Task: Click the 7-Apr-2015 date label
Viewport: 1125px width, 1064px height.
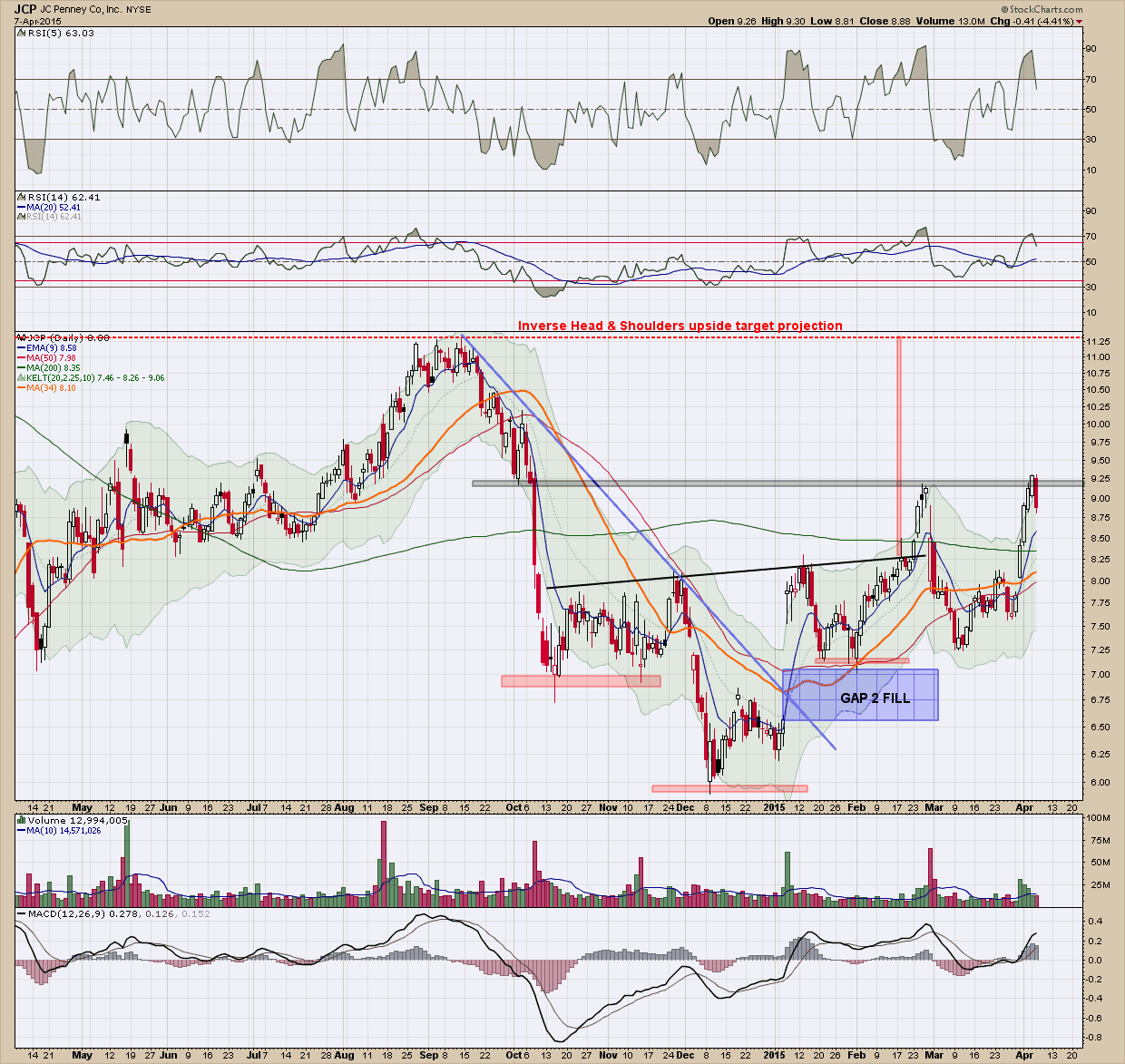Action: point(38,22)
